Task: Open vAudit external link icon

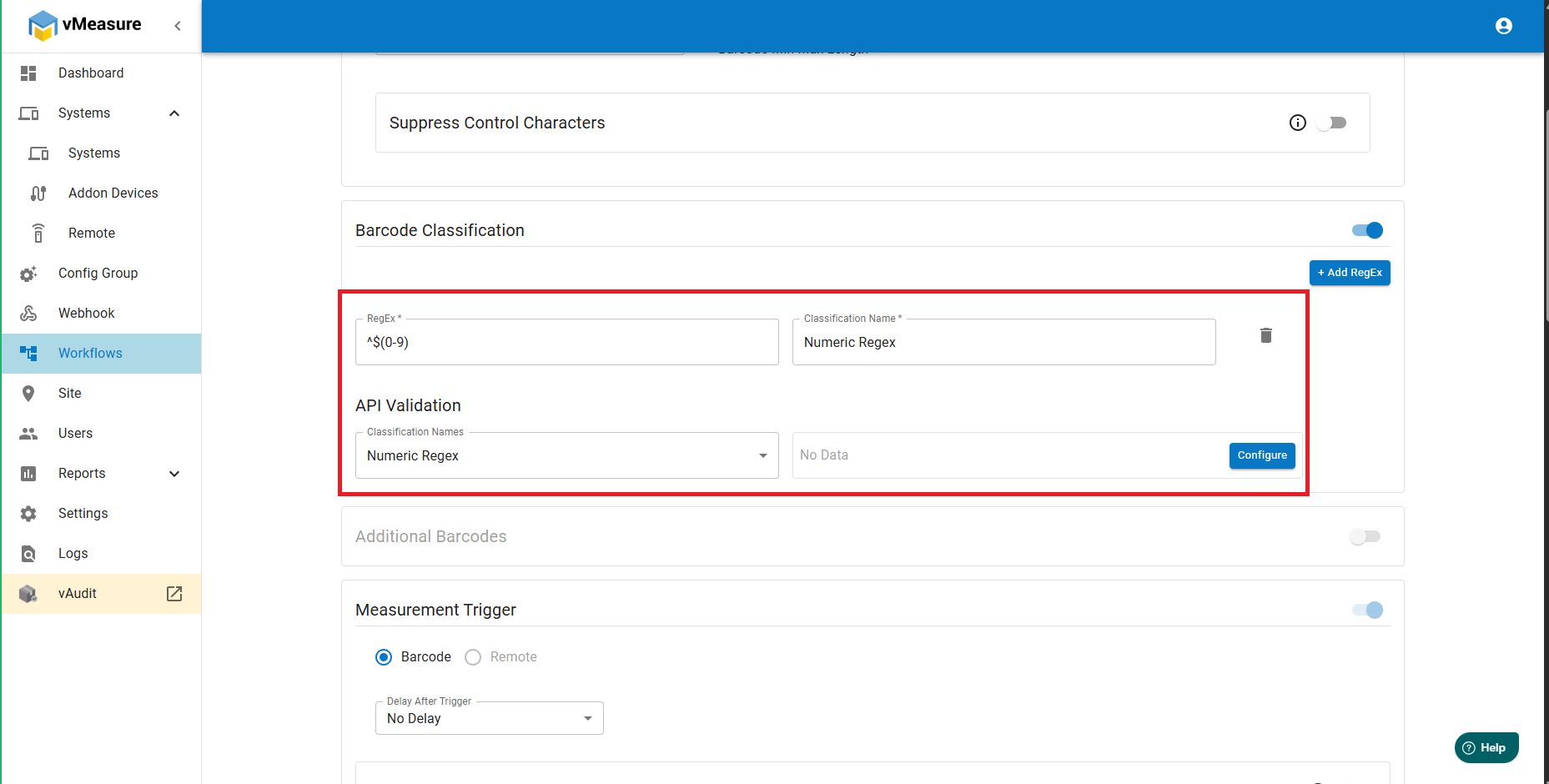Action: point(174,594)
